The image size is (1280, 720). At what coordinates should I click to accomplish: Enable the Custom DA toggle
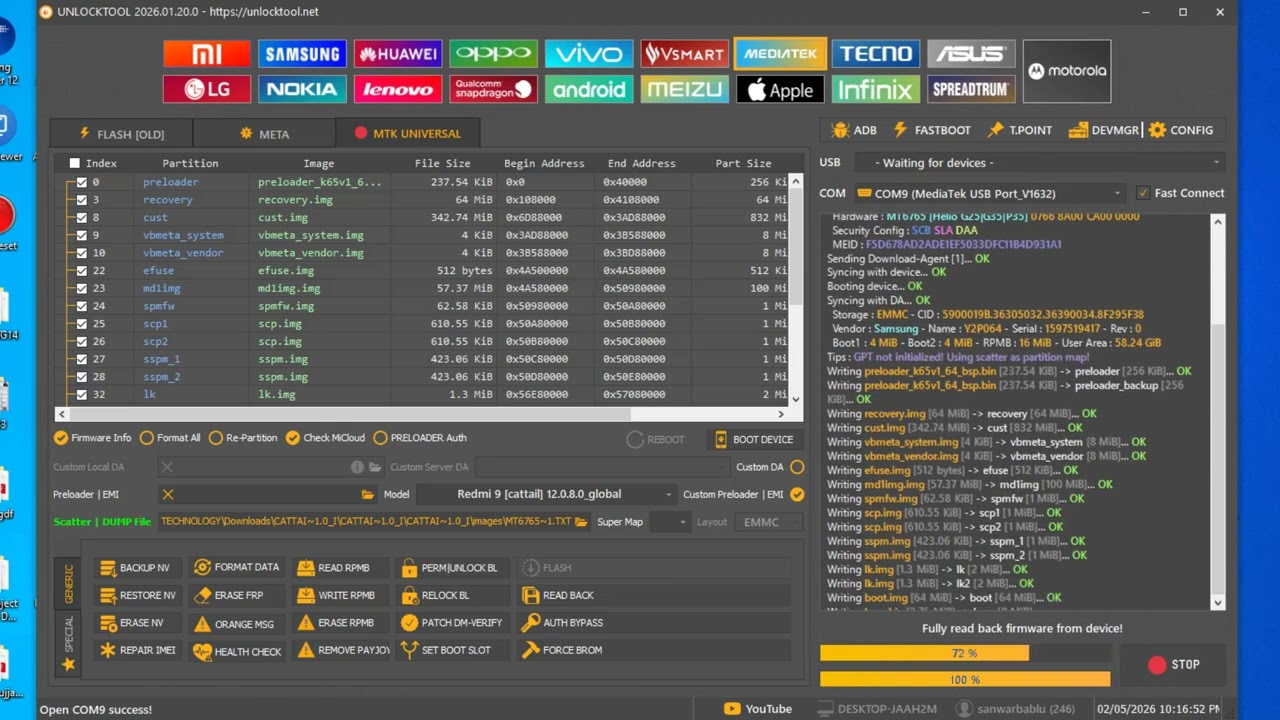click(x=797, y=467)
